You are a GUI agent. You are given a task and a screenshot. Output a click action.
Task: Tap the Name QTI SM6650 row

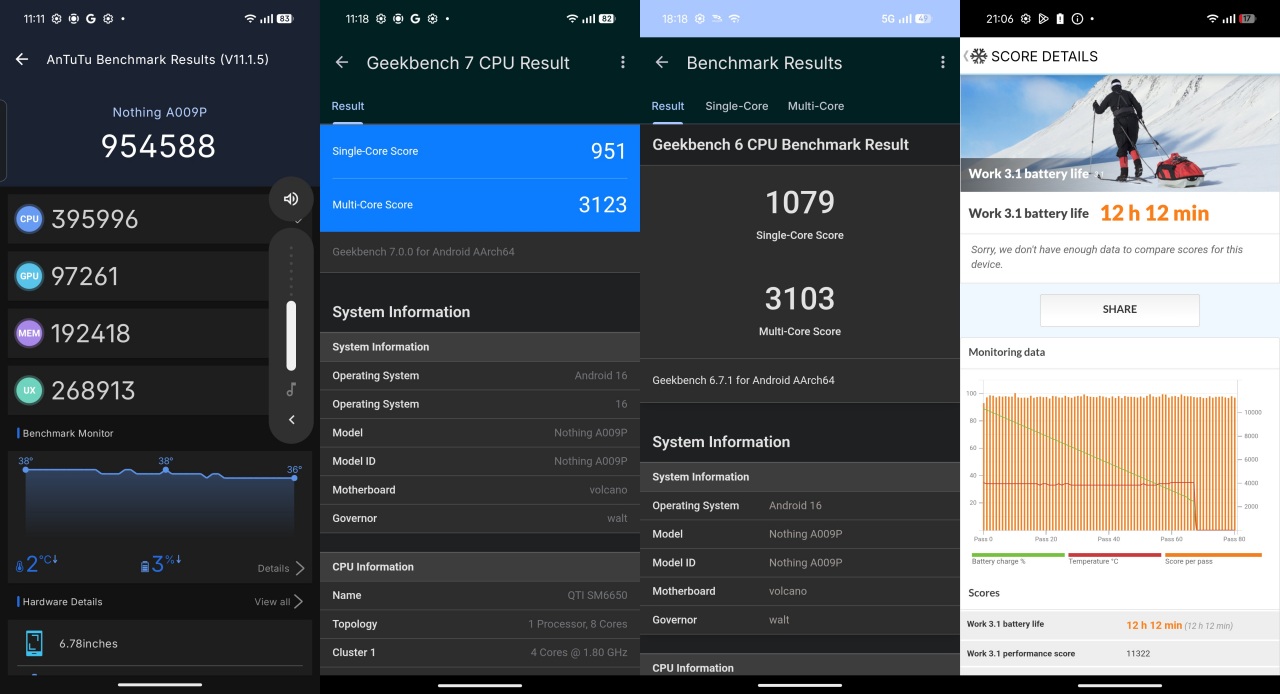click(480, 595)
